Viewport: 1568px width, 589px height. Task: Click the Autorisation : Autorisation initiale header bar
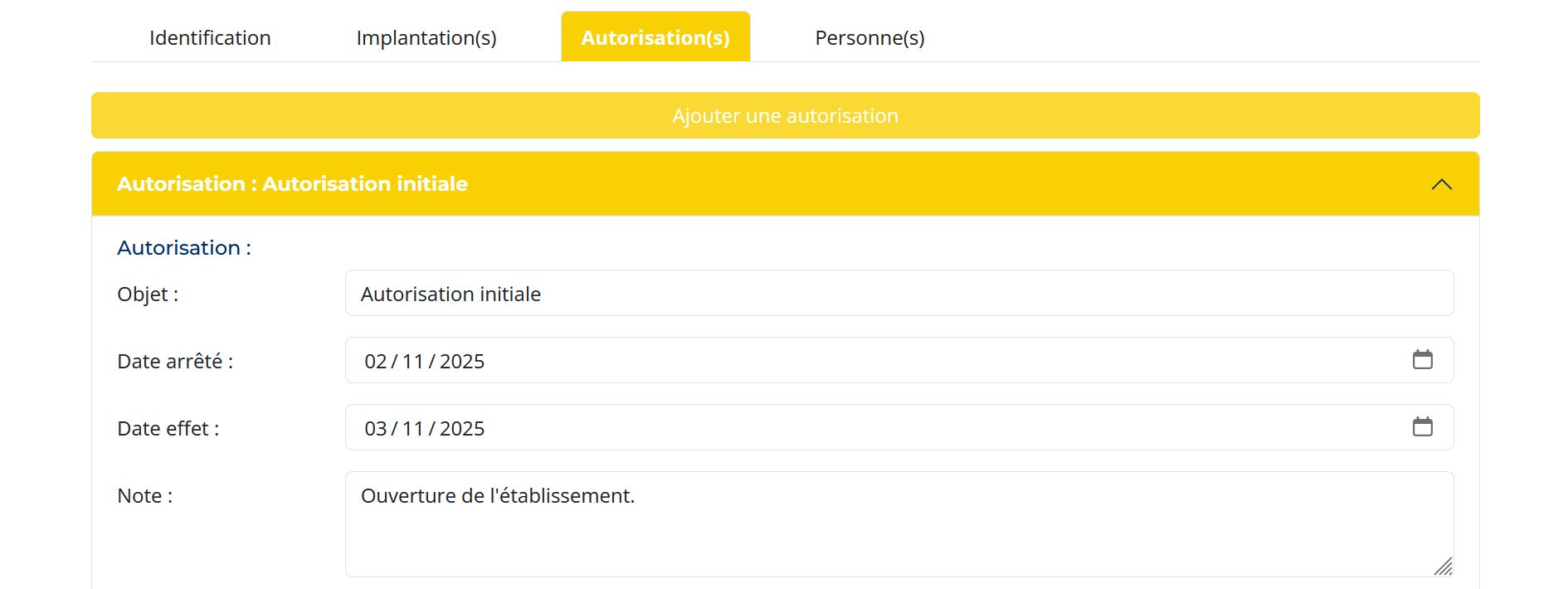point(747,184)
